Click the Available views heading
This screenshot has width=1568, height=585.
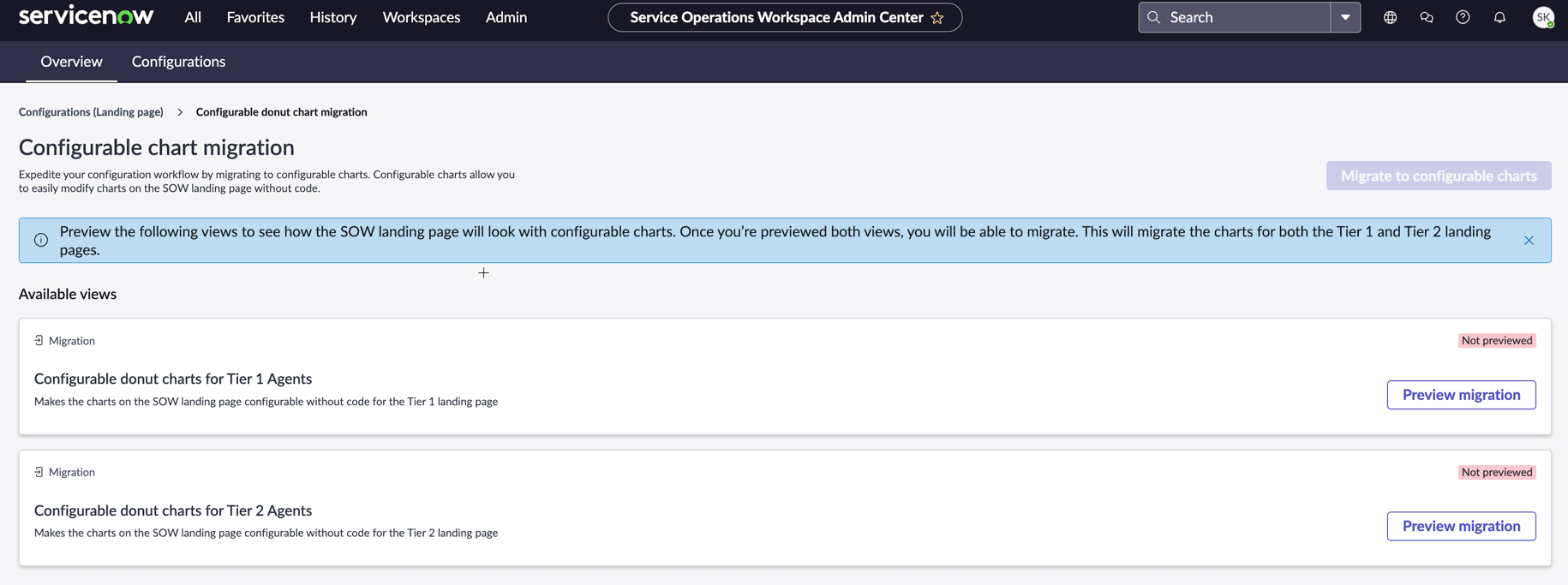pos(68,294)
